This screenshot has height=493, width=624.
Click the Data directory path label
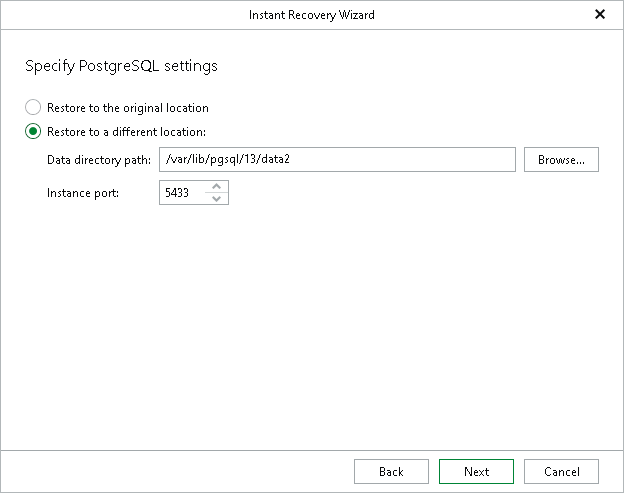point(98,160)
